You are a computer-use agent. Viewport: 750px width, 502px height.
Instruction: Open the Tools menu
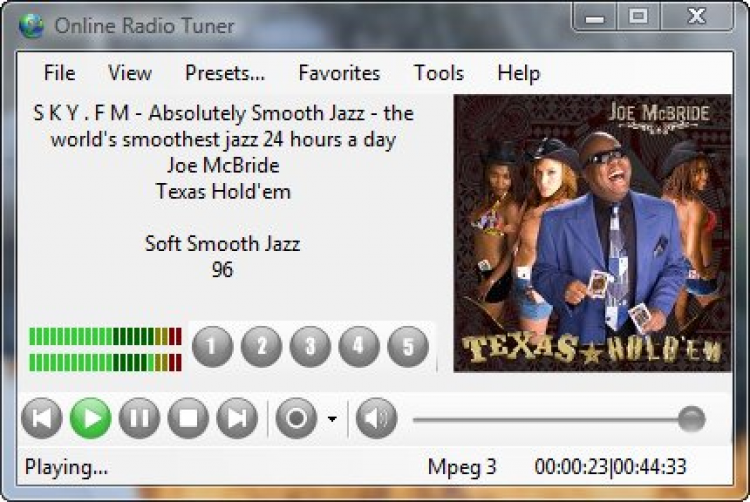point(439,73)
